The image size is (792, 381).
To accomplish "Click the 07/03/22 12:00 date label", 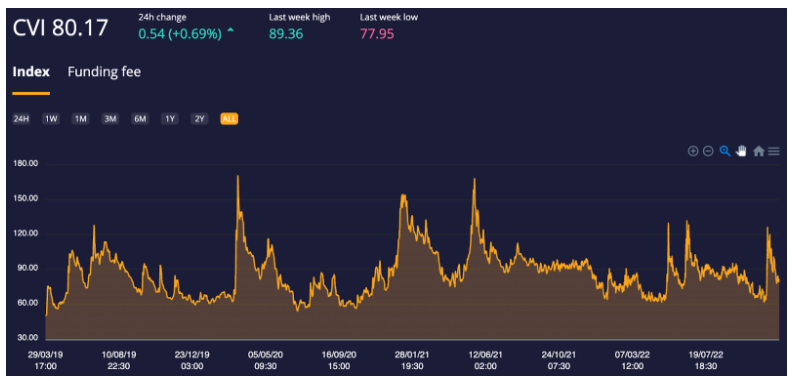I will click(632, 360).
